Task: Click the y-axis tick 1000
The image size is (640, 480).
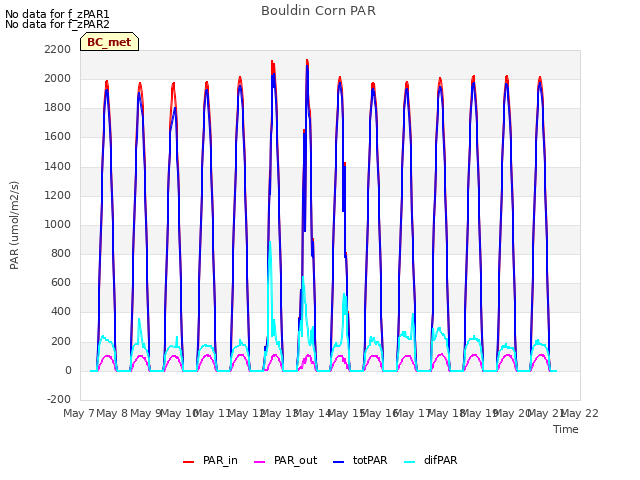Action: (x=58, y=224)
